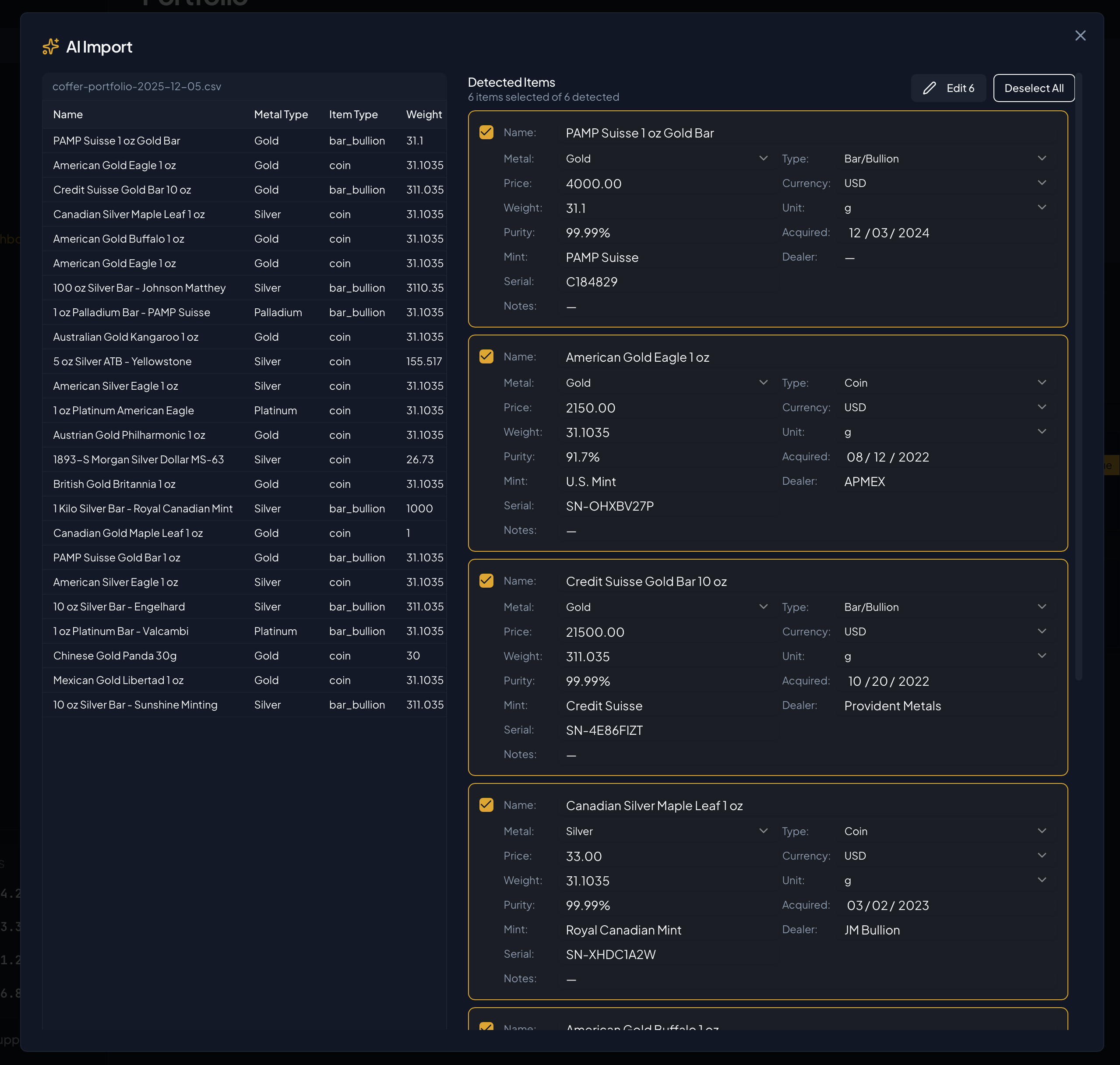This screenshot has height=1065, width=1120.
Task: Edit the Mint field showing Royal Canadian Mint
Action: click(x=623, y=930)
